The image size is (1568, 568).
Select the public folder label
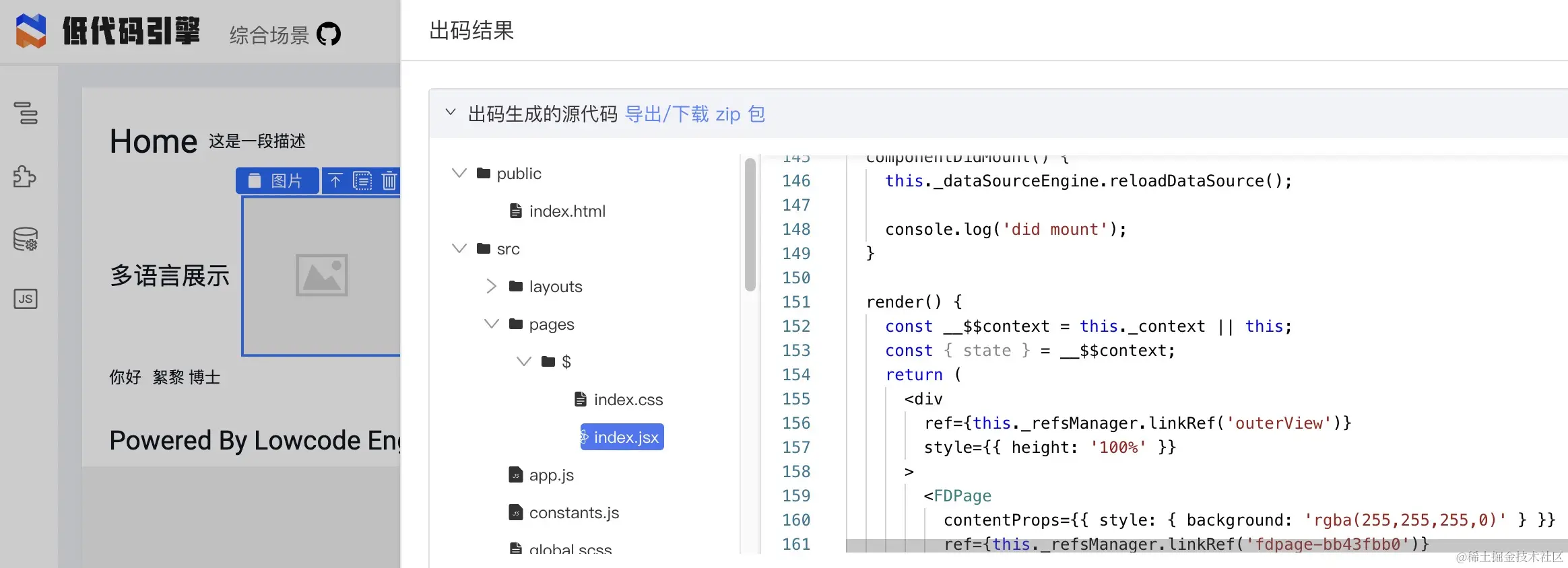[x=519, y=174]
